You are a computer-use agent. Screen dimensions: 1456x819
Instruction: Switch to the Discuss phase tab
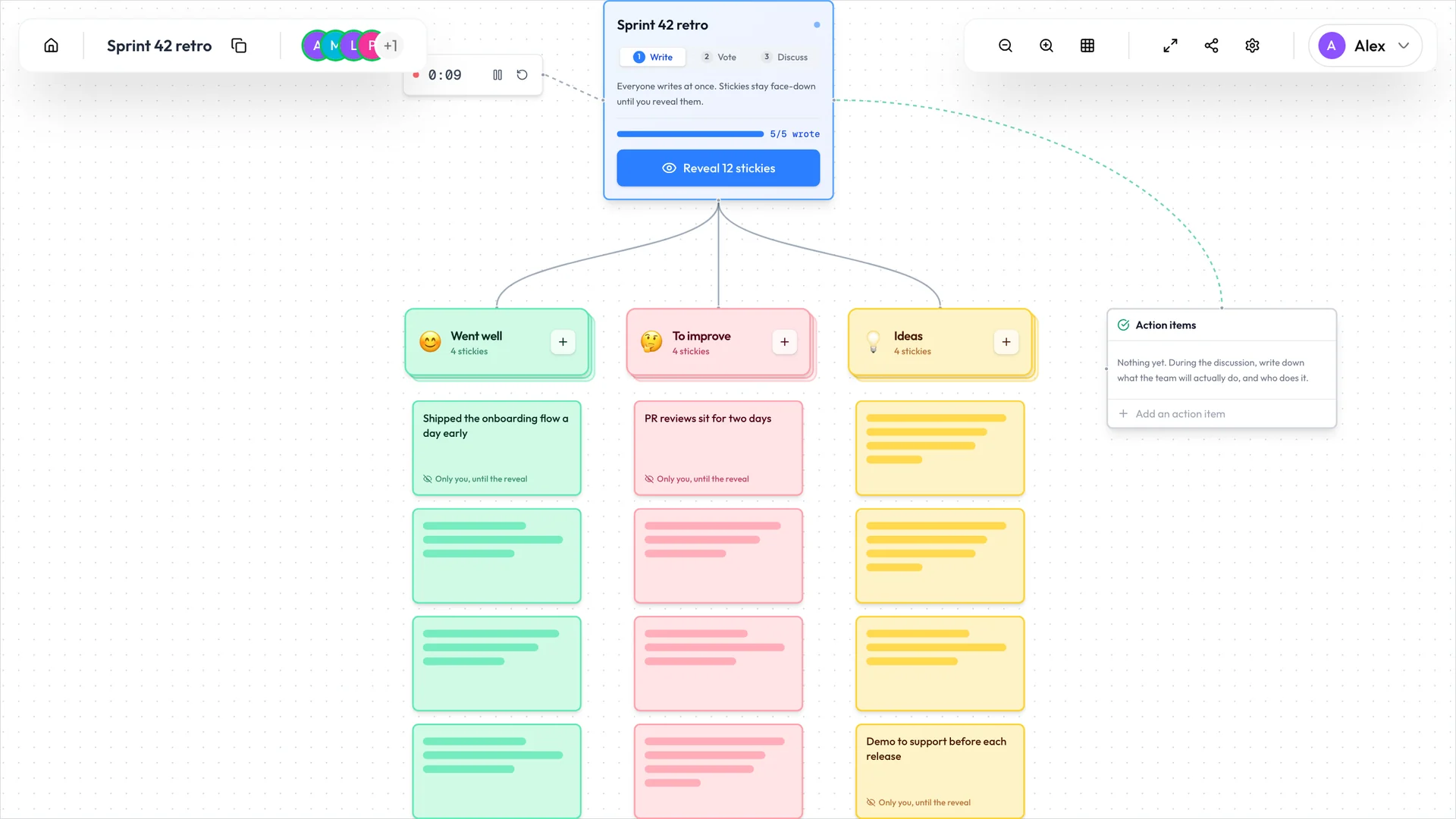[x=785, y=57]
